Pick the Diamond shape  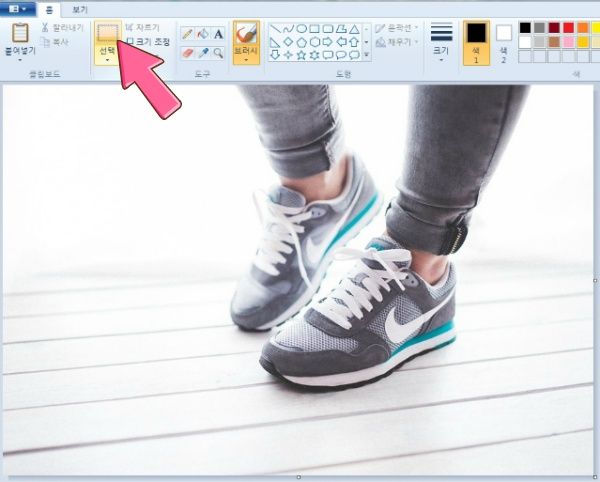coord(289,42)
